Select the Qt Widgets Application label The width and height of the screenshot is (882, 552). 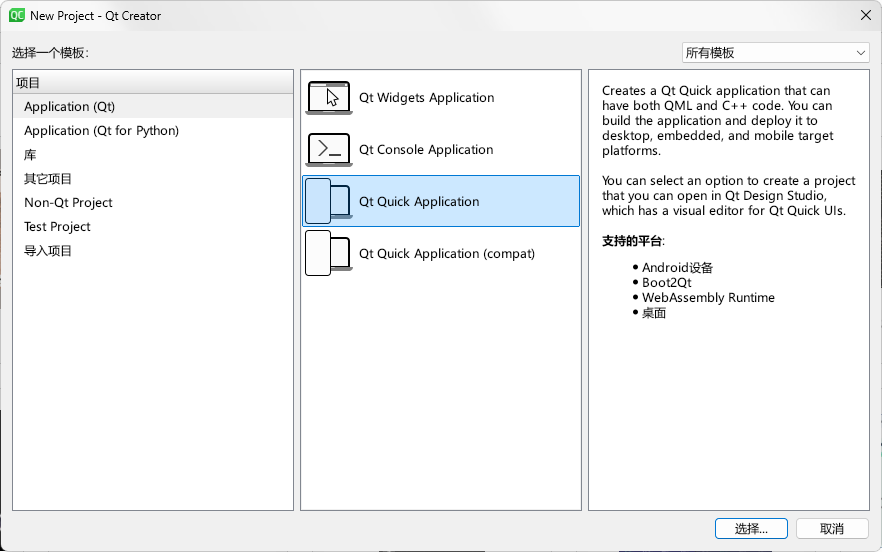(x=426, y=98)
